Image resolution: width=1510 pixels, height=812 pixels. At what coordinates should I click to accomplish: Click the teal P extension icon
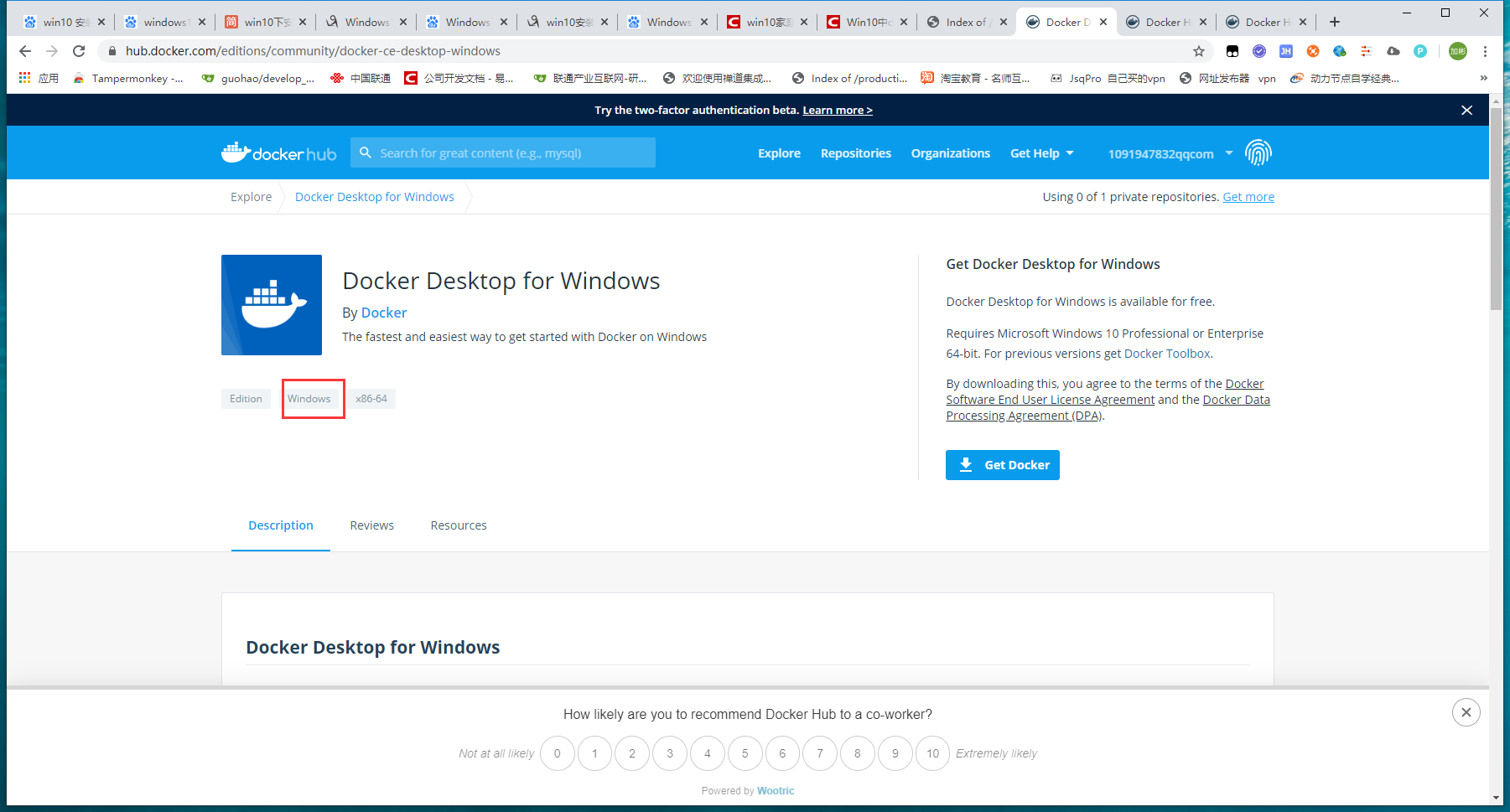click(1420, 51)
